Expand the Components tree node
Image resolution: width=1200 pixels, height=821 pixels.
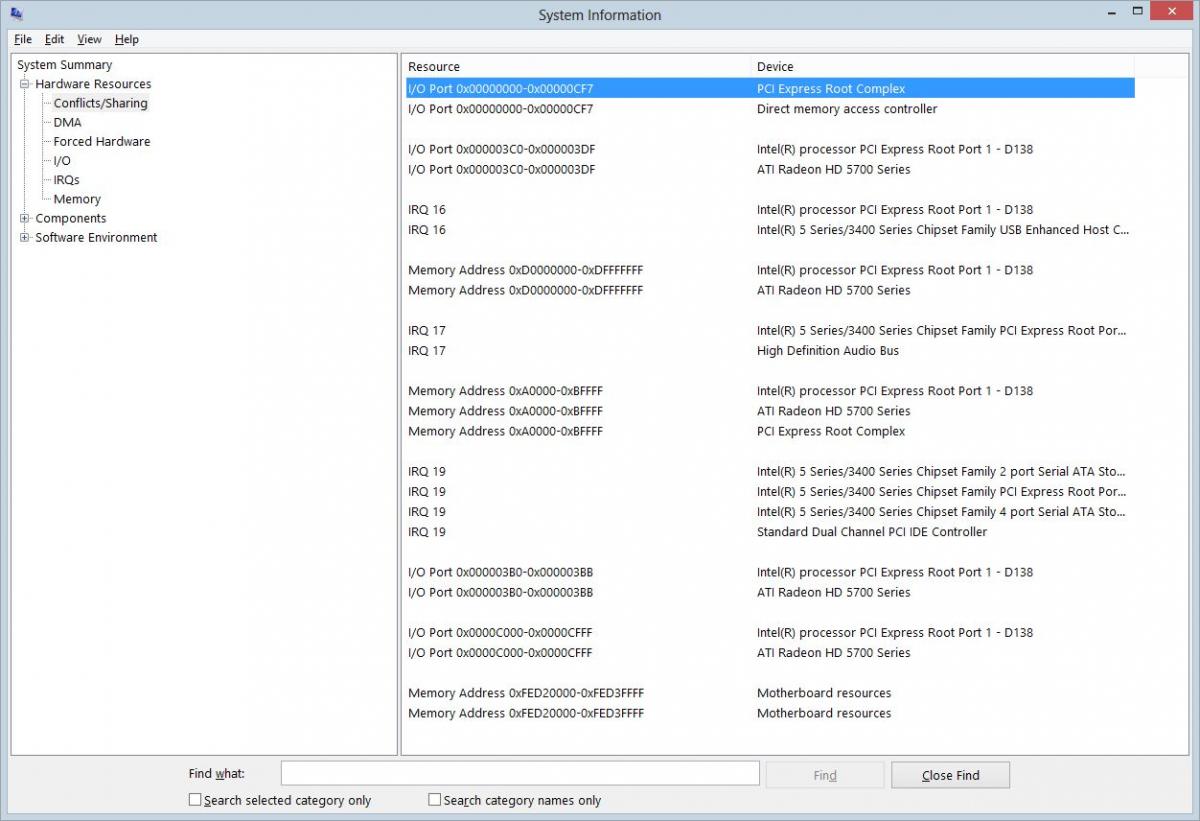(25, 218)
